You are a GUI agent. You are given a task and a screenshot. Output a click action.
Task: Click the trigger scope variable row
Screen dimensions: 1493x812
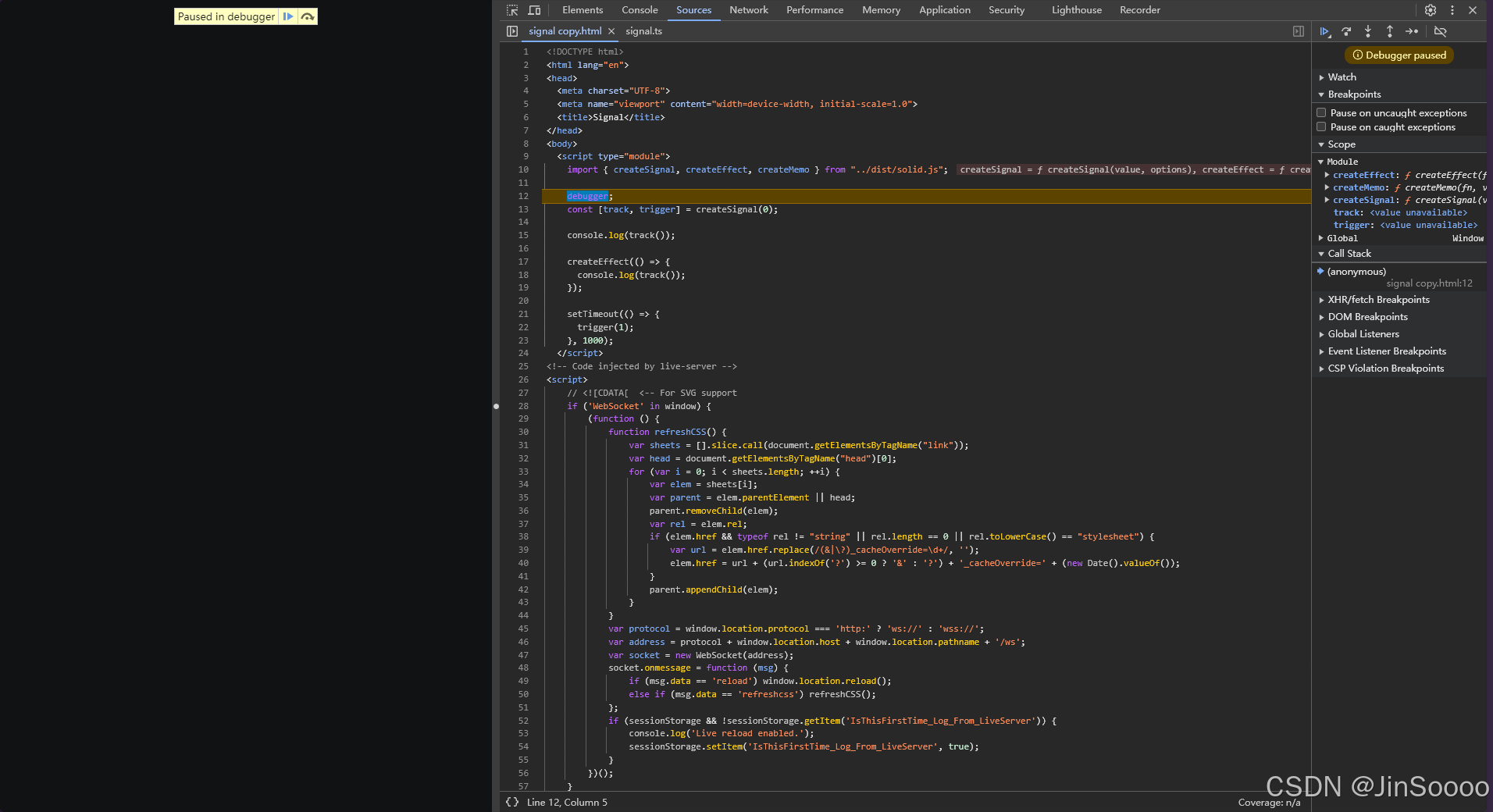1406,225
